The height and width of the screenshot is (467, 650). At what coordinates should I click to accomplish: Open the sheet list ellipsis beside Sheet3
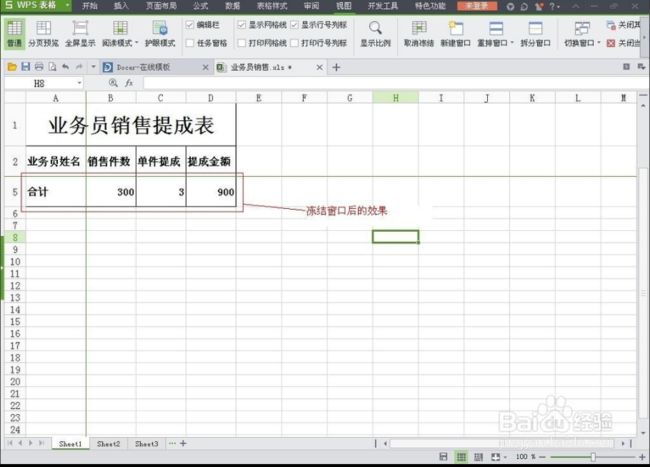point(172,443)
